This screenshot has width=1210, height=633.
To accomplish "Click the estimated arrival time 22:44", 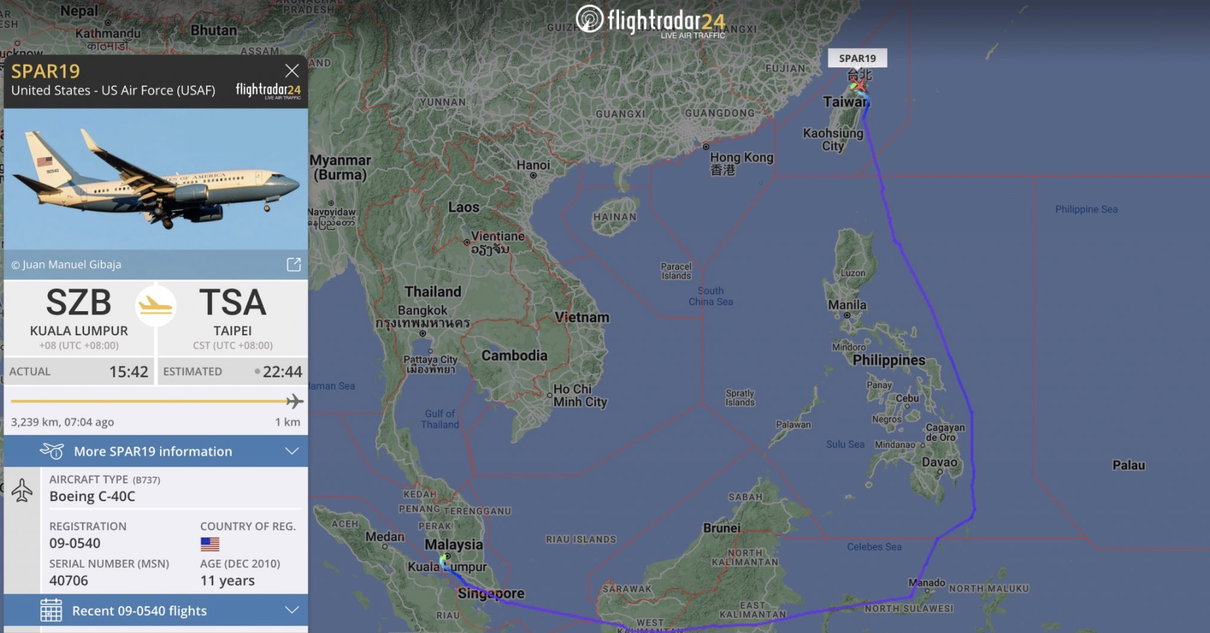I will (x=282, y=371).
